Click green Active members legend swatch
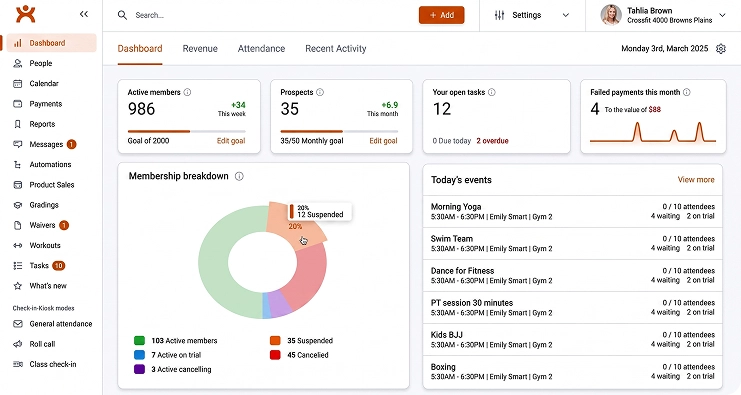Viewport: 741px width, 395px height. coord(139,341)
